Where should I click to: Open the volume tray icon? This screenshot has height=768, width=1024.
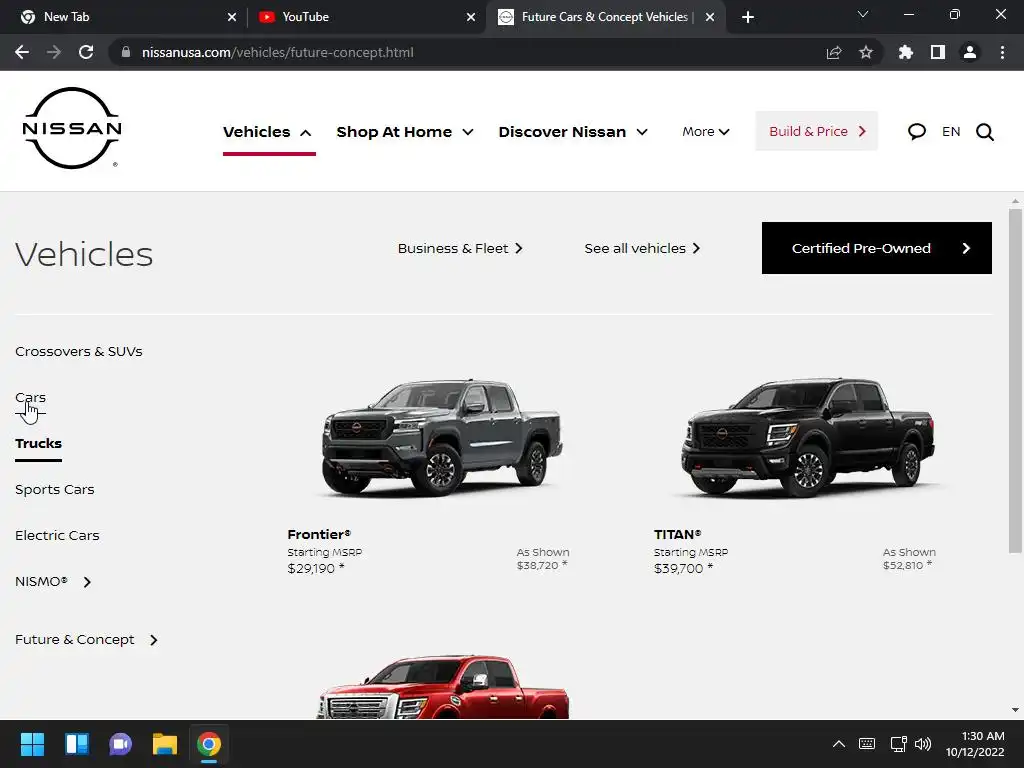pyautogui.click(x=923, y=744)
